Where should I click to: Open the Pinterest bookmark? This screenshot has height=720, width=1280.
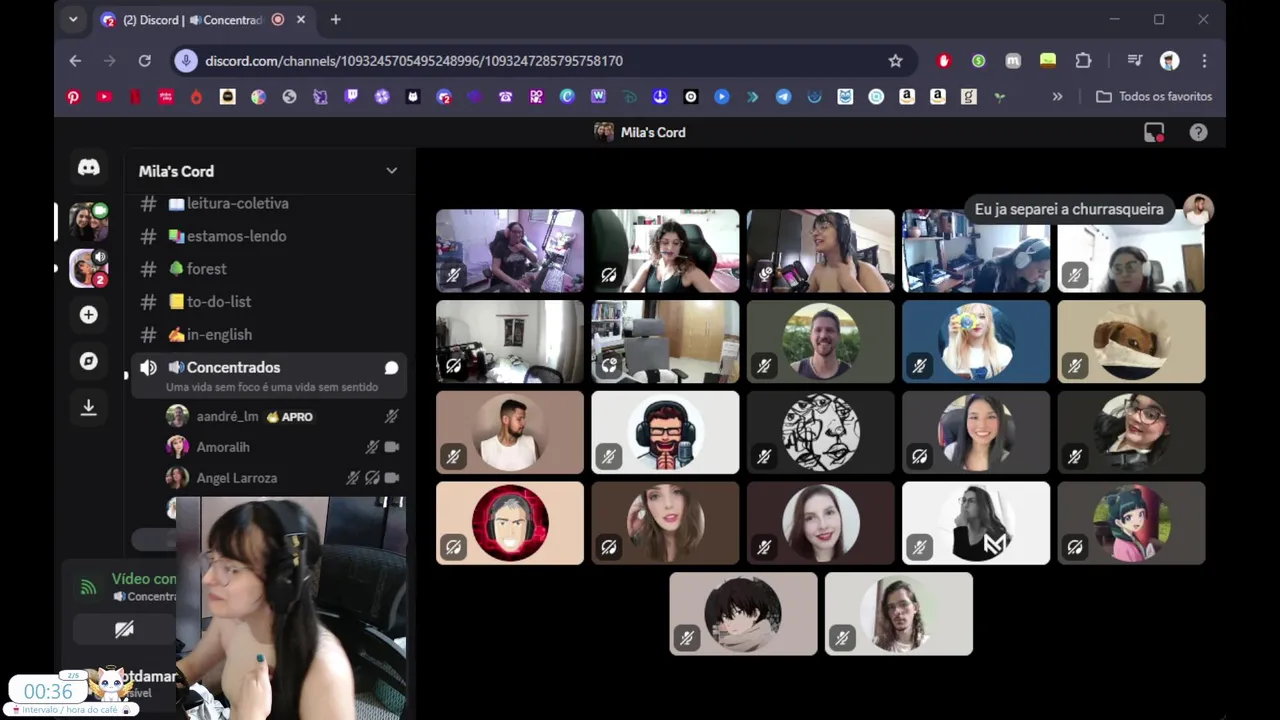73,97
